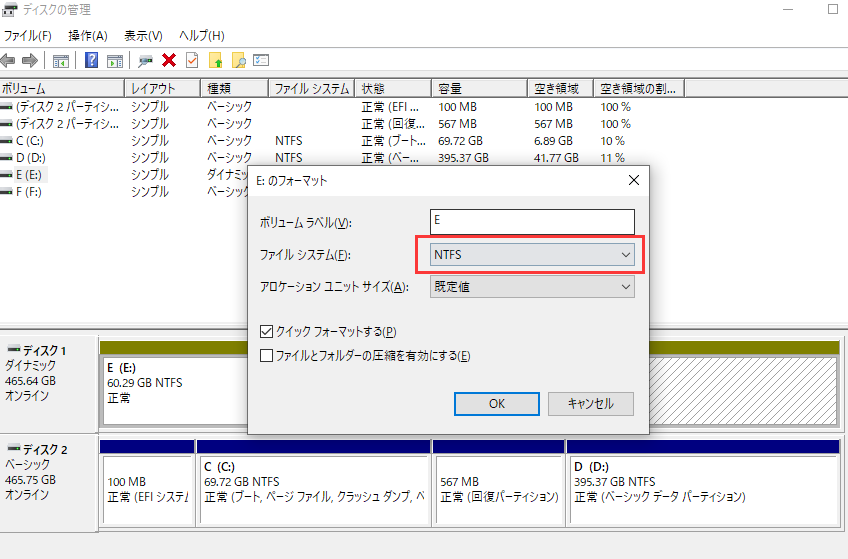Uncheck the quick format checkbox
Image resolution: width=848 pixels, height=559 pixels.
[267, 331]
